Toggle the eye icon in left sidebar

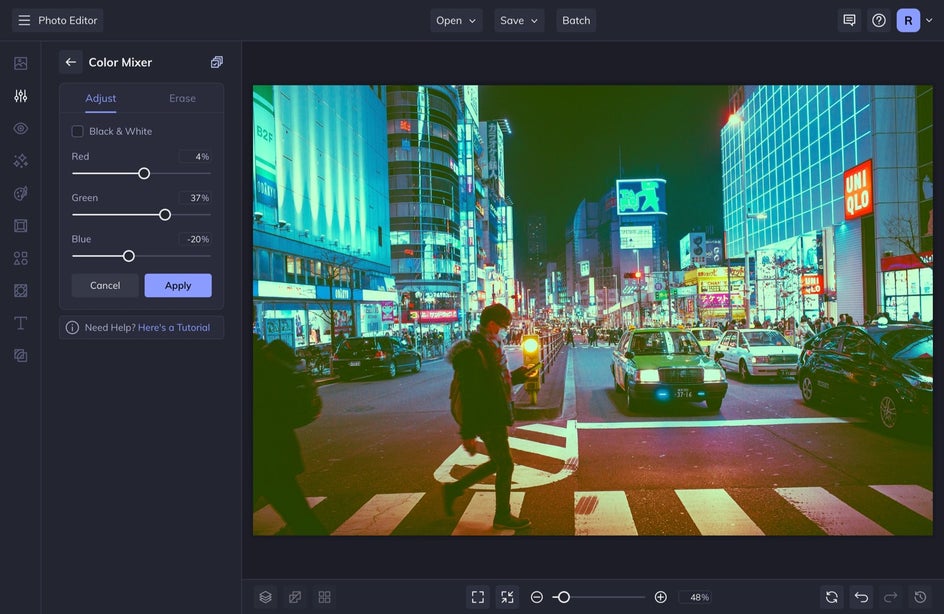coord(20,128)
